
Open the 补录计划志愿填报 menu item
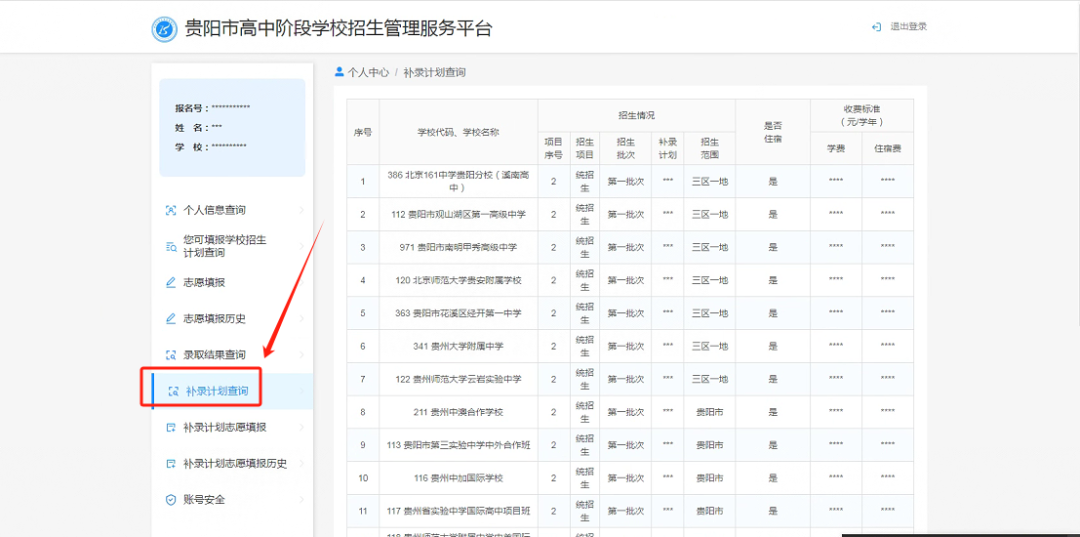[x=232, y=428]
